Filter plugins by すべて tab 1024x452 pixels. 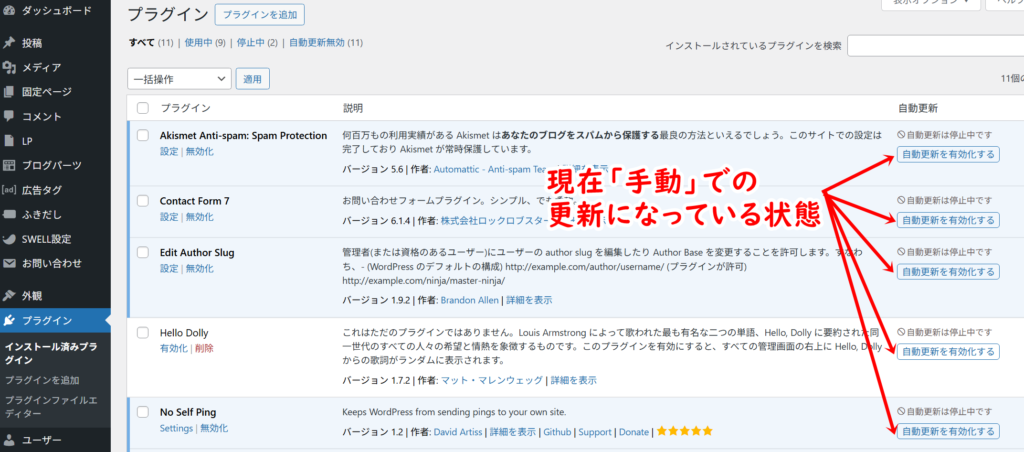tap(142, 42)
